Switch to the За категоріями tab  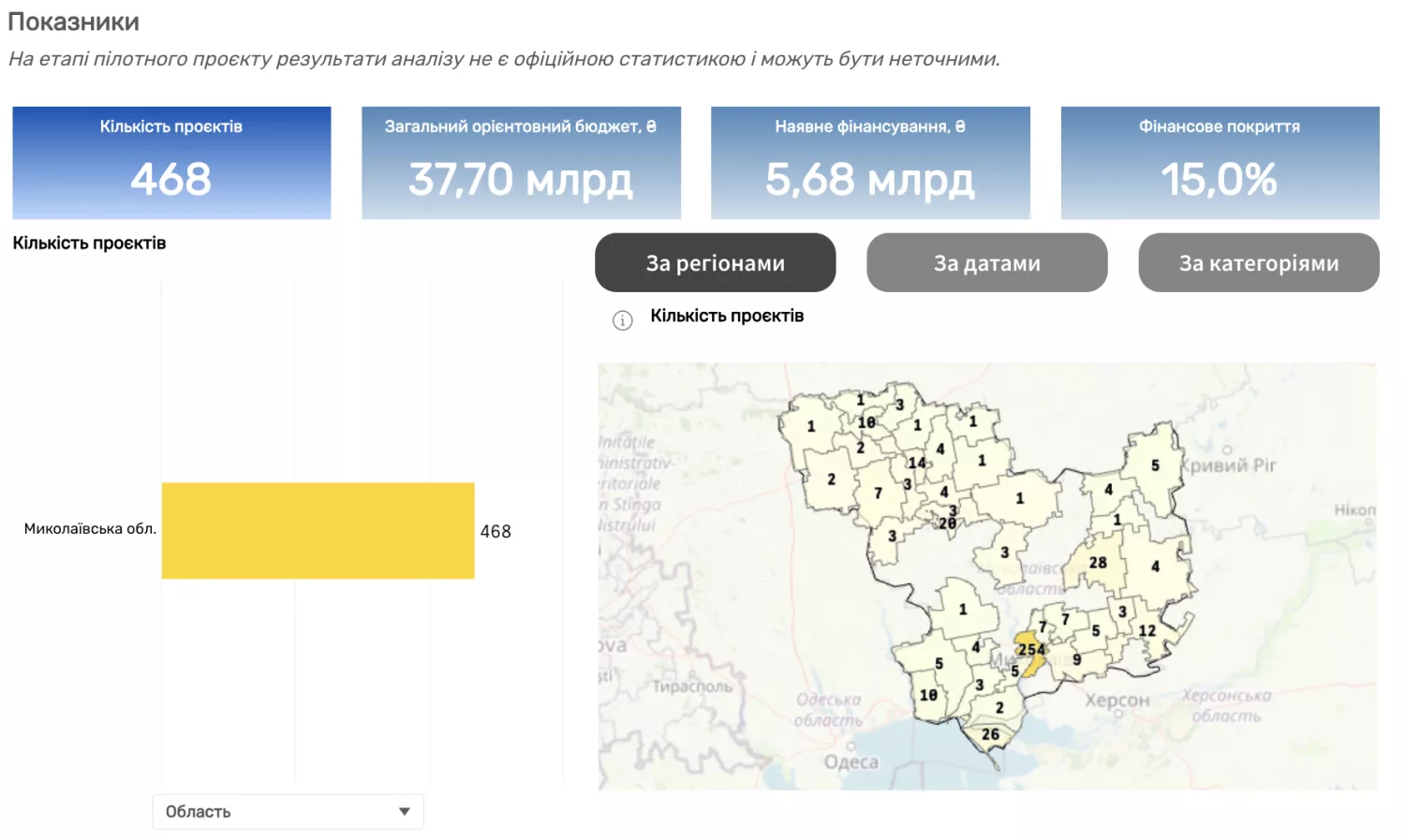pyautogui.click(x=1259, y=263)
